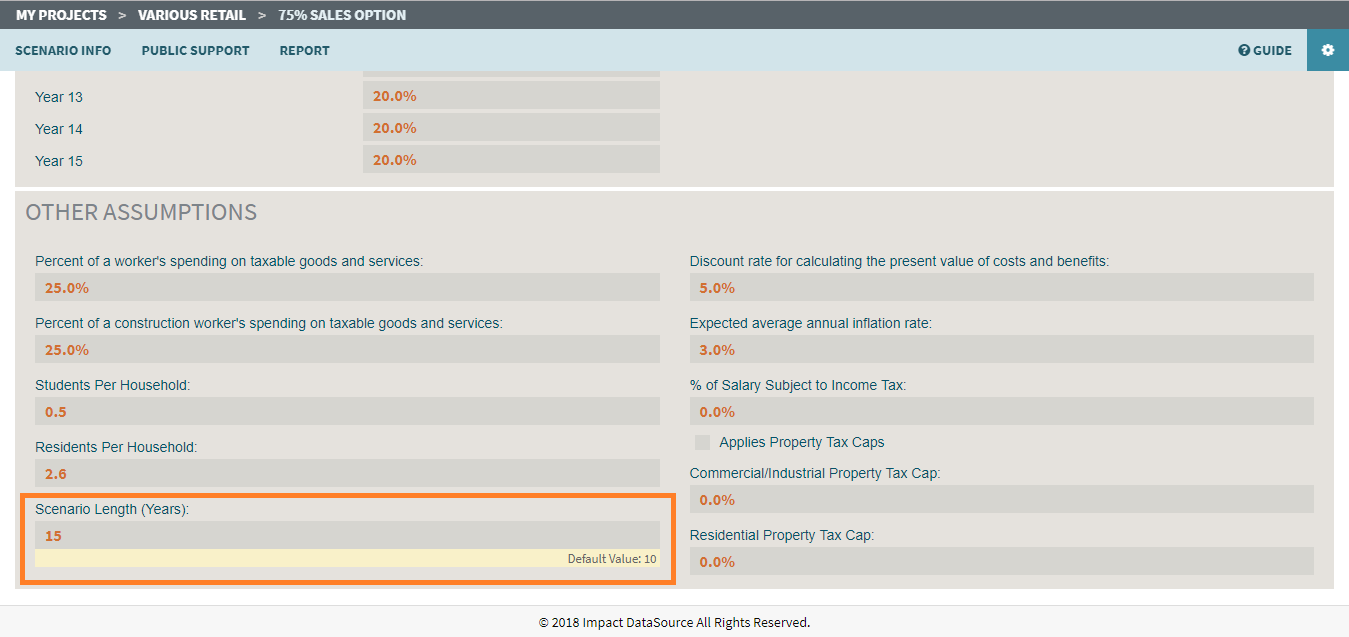Click the worker's taxable spending percent field

(347, 287)
